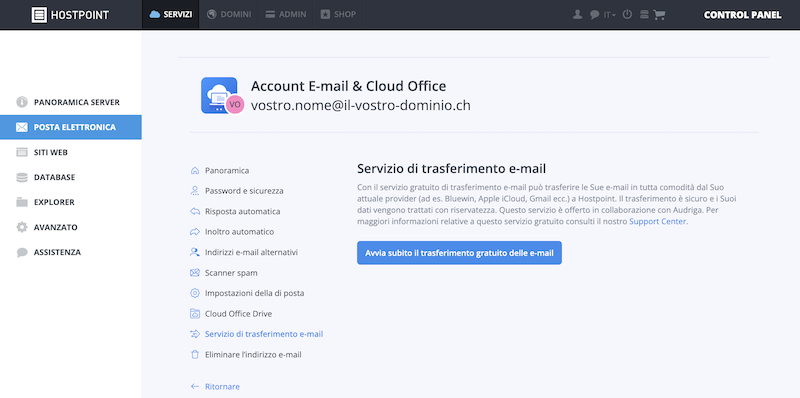The width and height of the screenshot is (800, 398).
Task: Click the Control Panel title
Action: [742, 15]
